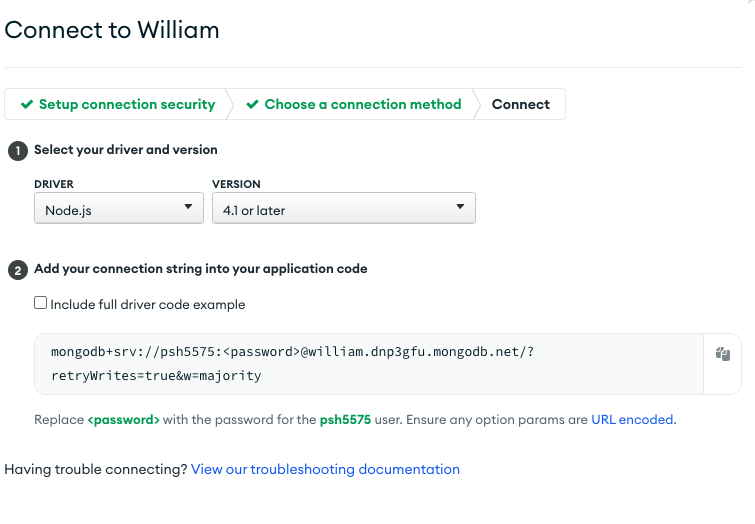Enable Include full driver code example checkbox

[x=40, y=303]
